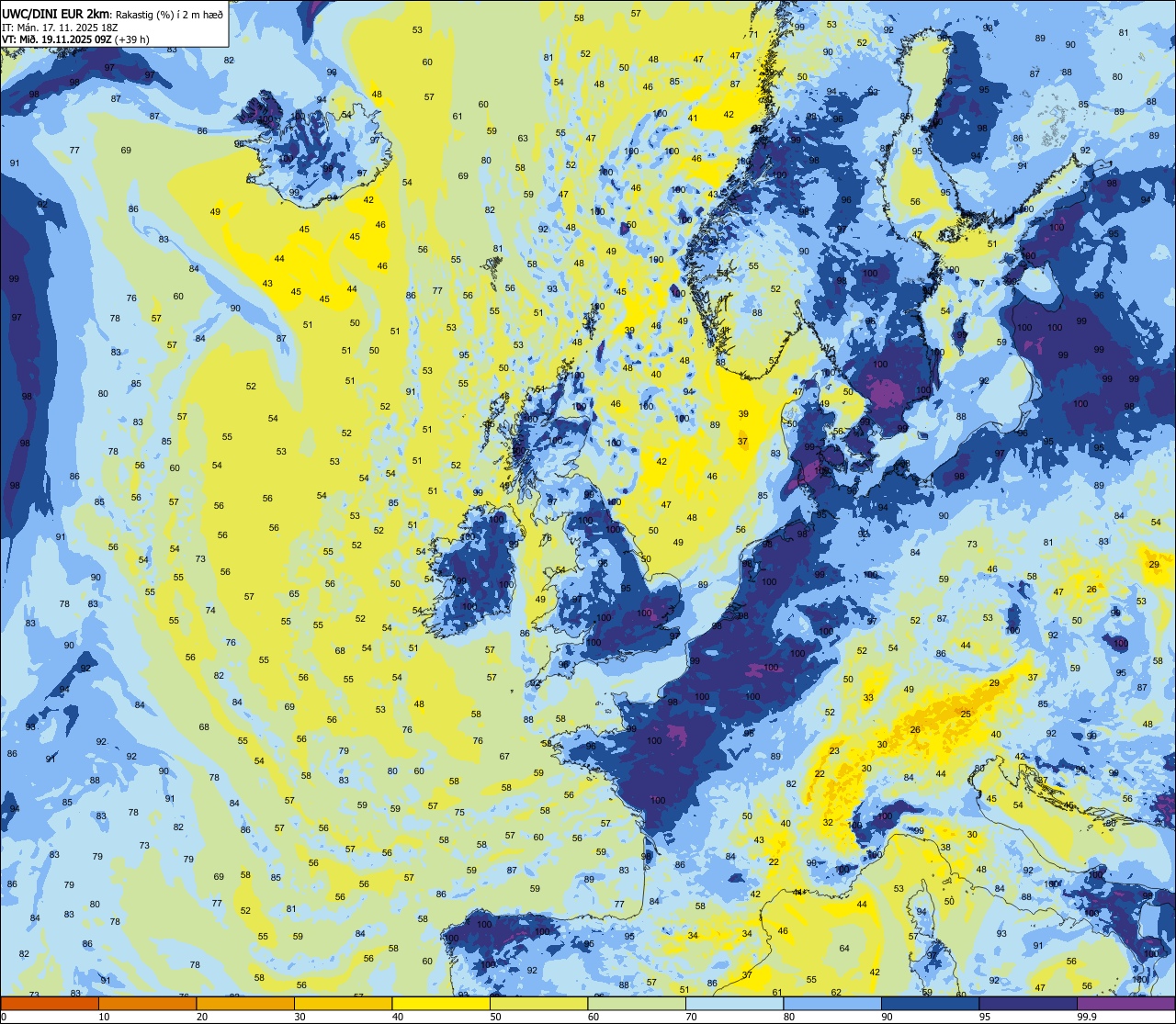Click the legend tick label '30'
The height and width of the screenshot is (1024, 1176).
(x=300, y=1017)
